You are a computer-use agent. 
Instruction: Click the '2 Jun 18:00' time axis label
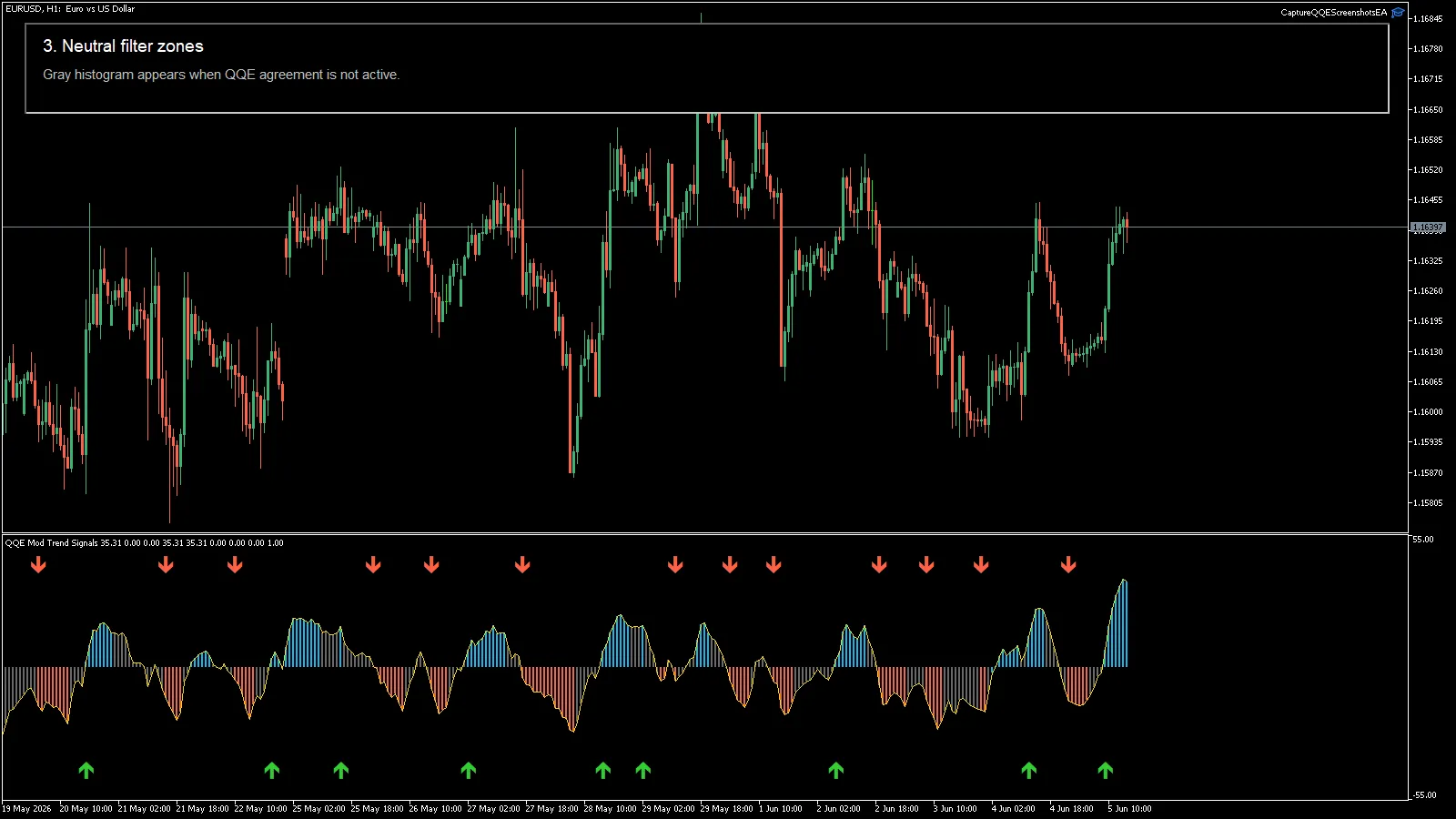click(x=896, y=809)
